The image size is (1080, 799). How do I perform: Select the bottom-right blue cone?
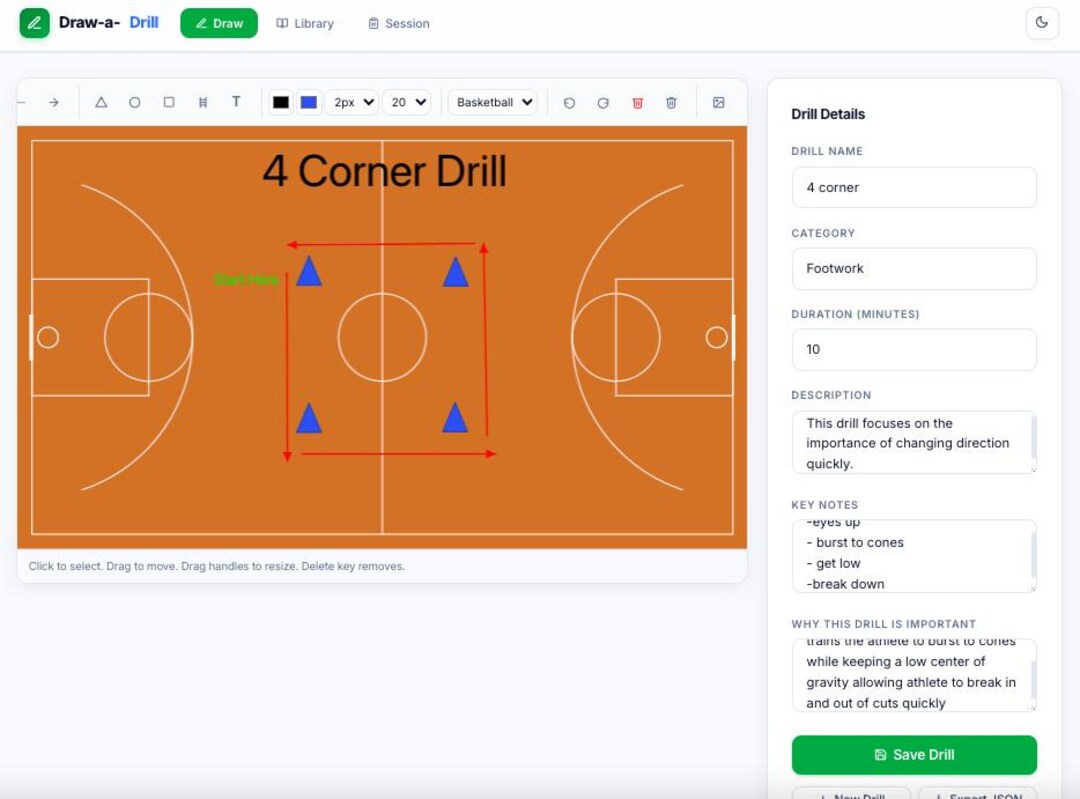pos(455,417)
